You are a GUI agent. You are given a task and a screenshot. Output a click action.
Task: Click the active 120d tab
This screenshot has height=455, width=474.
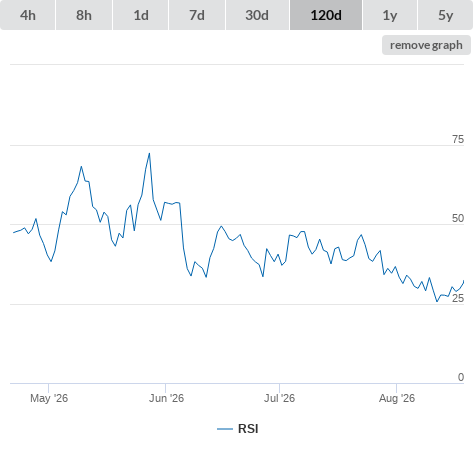[x=326, y=15]
